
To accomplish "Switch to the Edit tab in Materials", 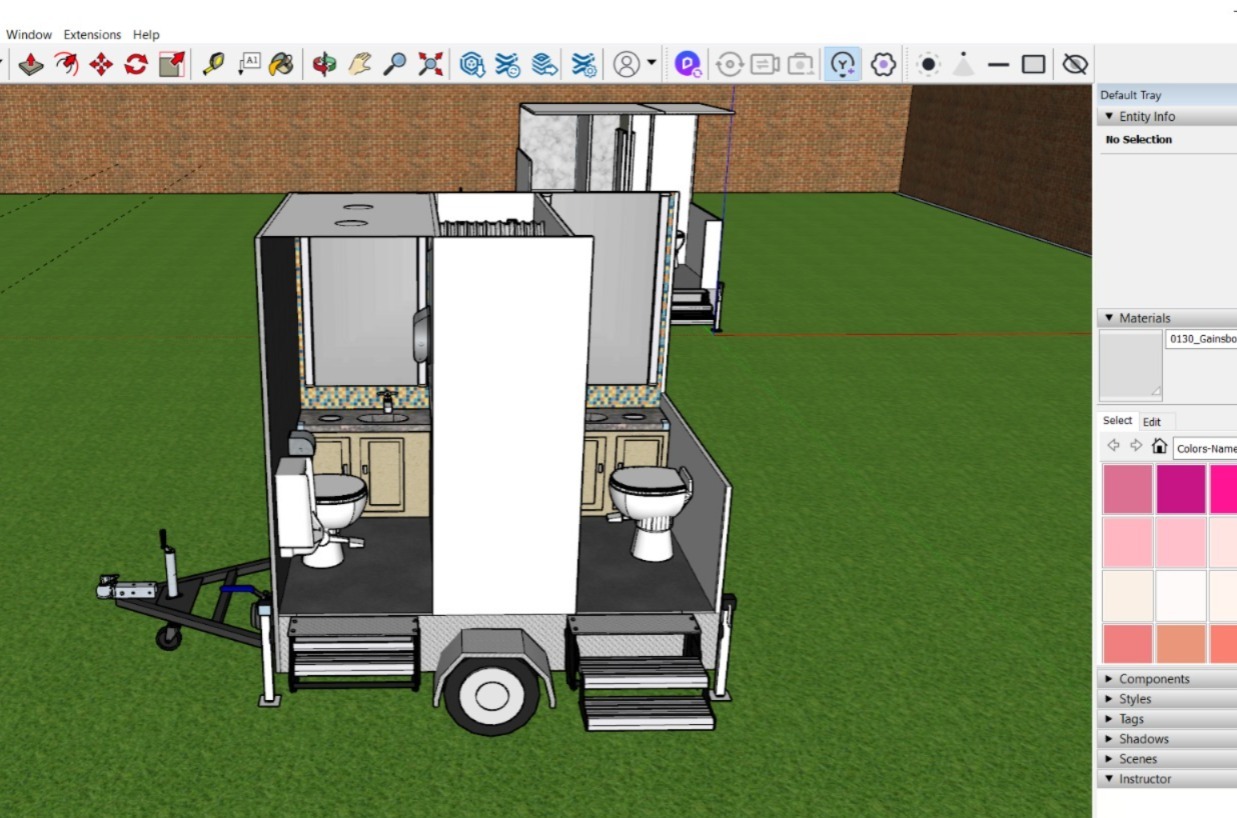I will coord(1152,422).
